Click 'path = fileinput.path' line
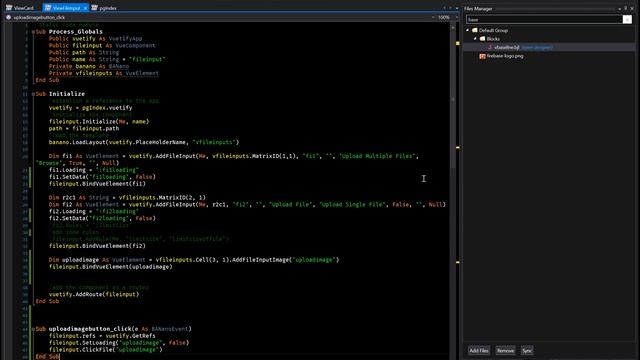Viewport: 640px width, 360px height. click(x=84, y=129)
